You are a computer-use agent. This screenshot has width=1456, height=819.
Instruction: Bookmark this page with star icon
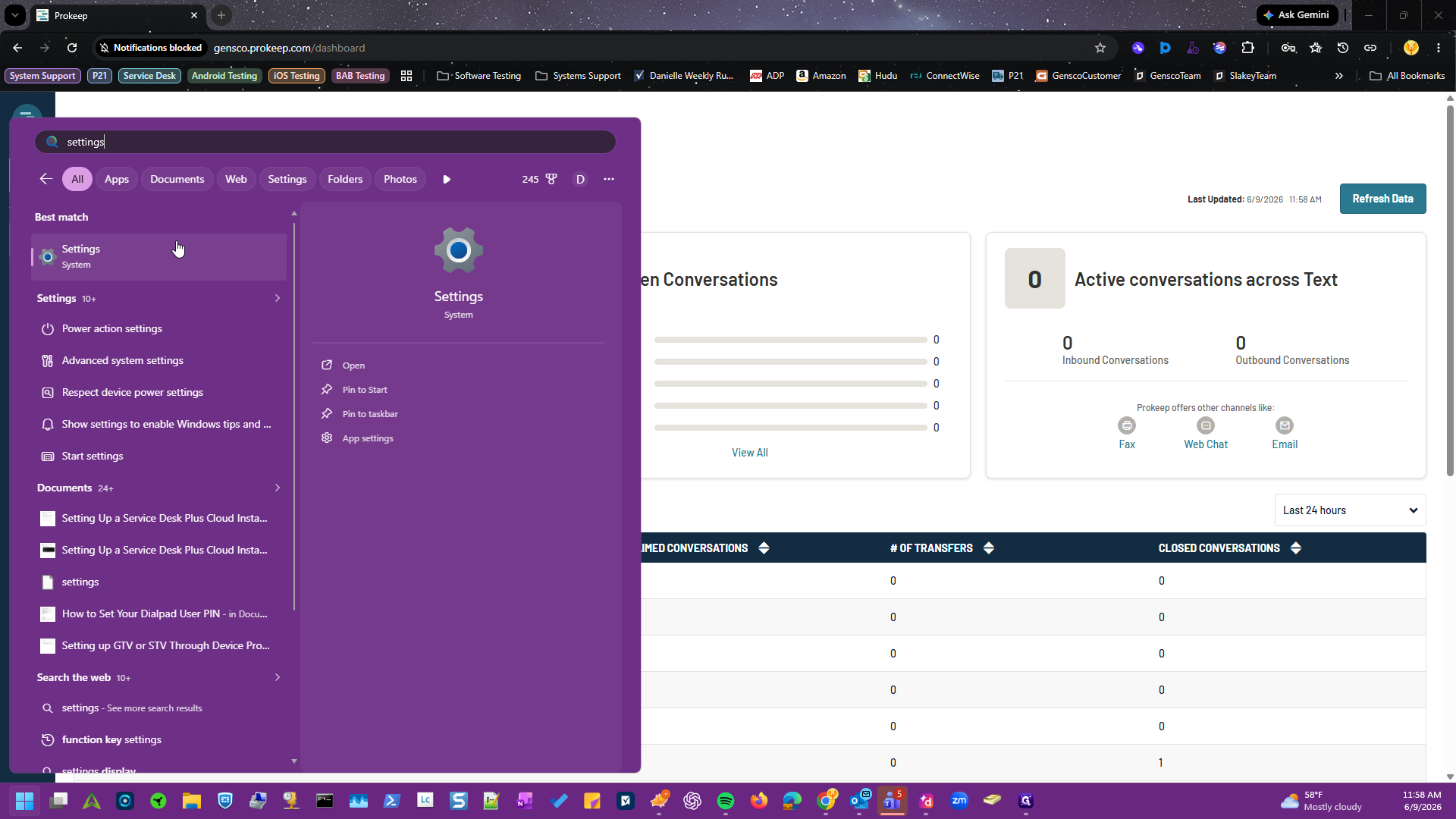[1100, 48]
